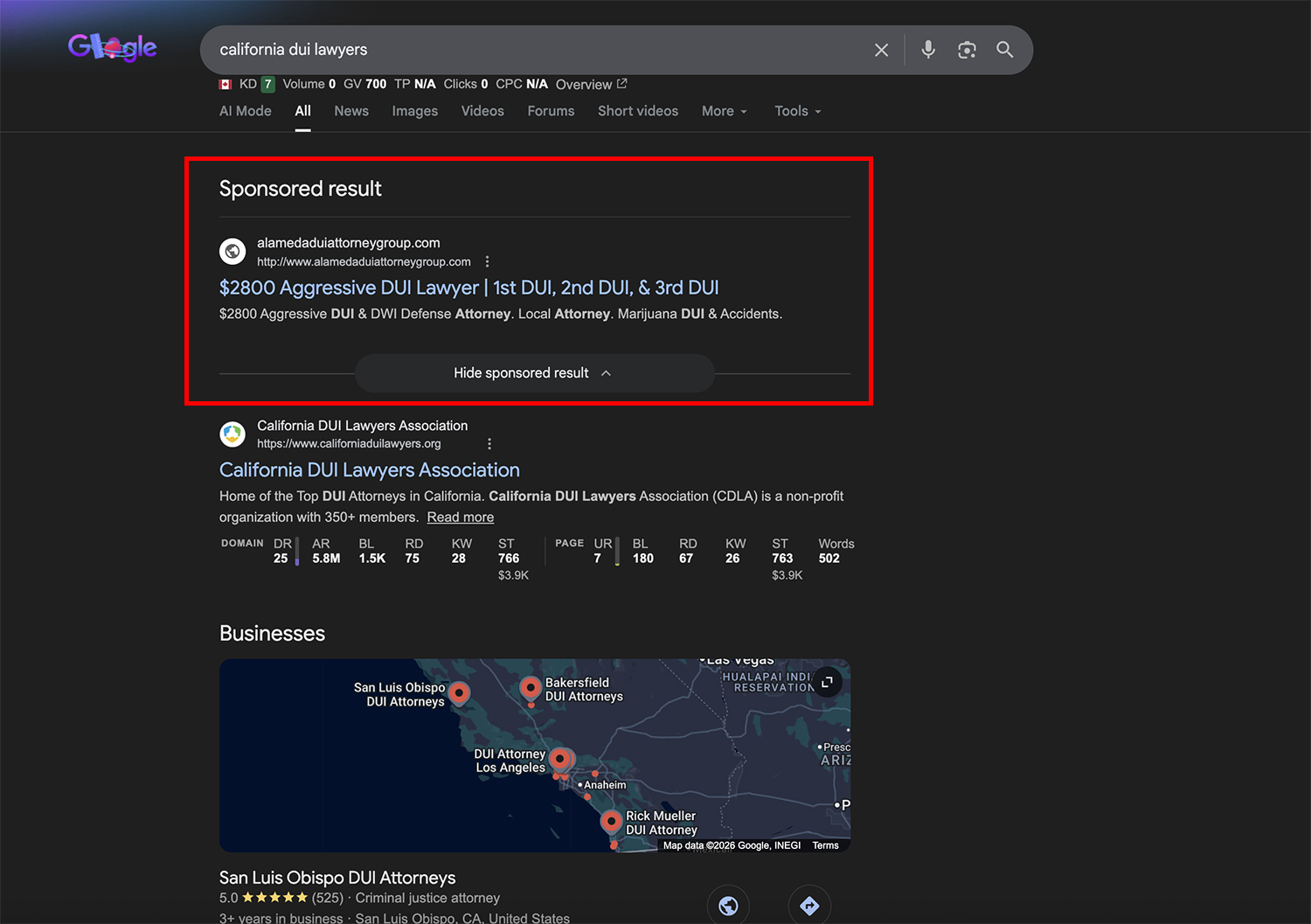
Task: Click the Read more link
Action: click(460, 518)
